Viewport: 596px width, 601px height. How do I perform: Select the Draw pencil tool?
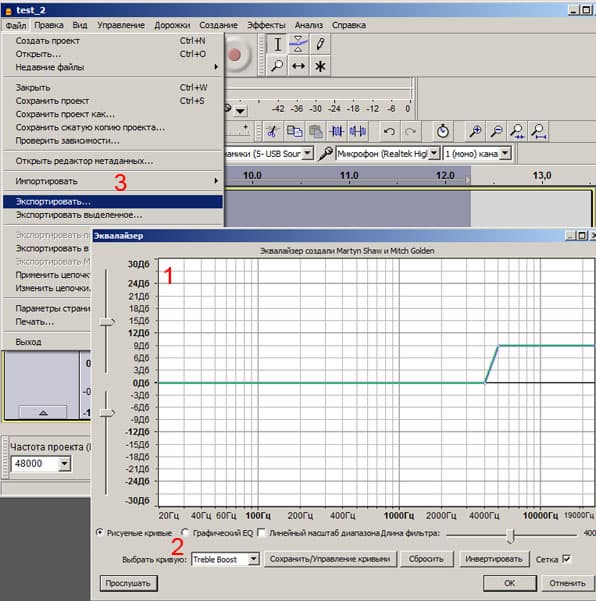[x=320, y=44]
